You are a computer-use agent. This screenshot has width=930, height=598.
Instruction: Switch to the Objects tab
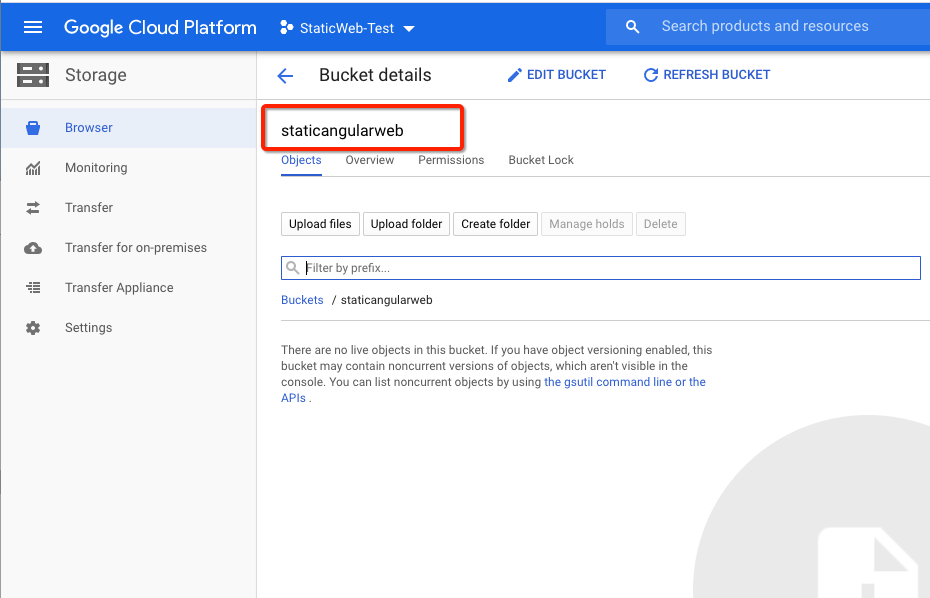tap(301, 160)
